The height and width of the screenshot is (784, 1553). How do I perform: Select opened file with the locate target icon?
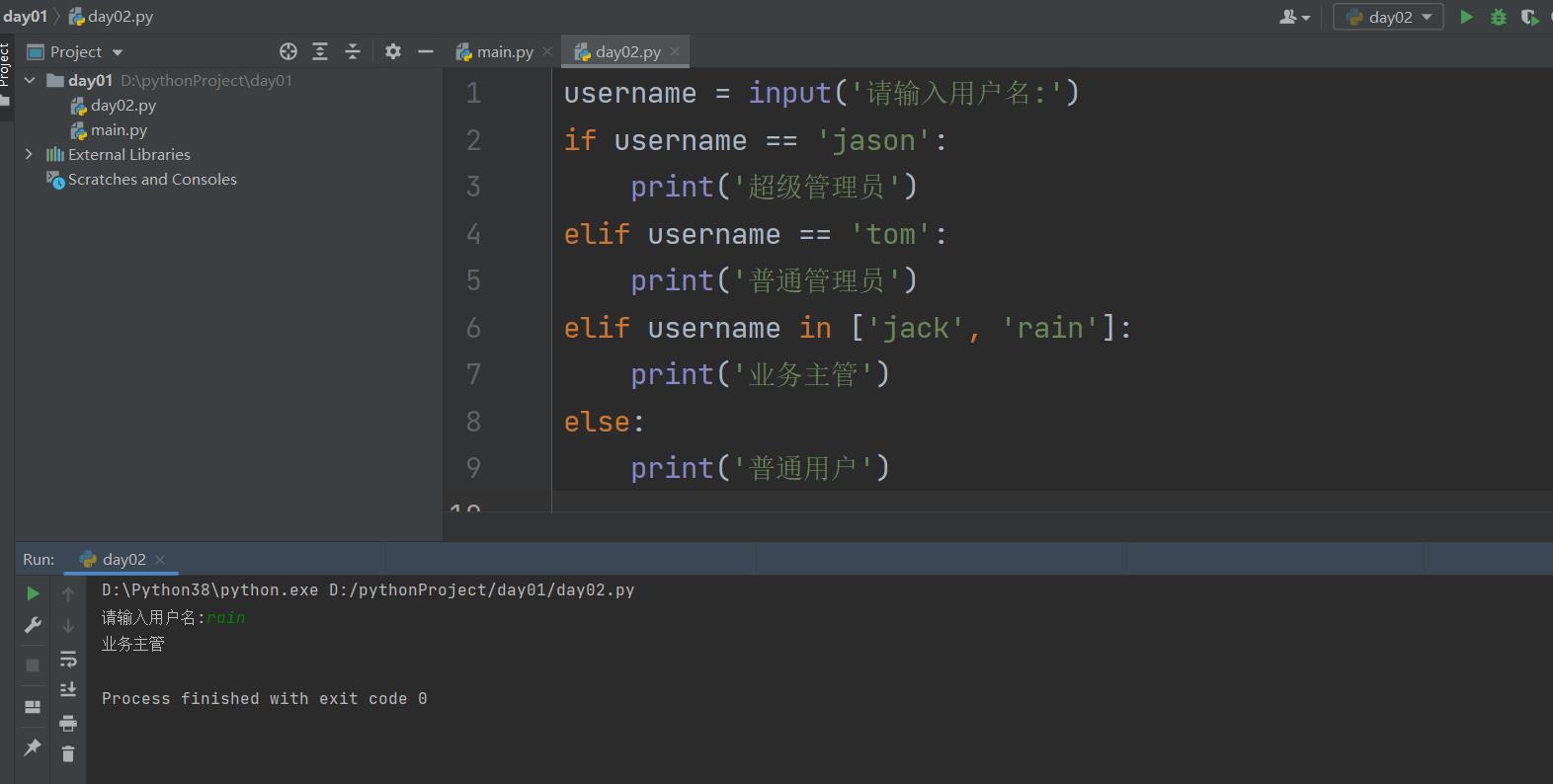click(288, 51)
